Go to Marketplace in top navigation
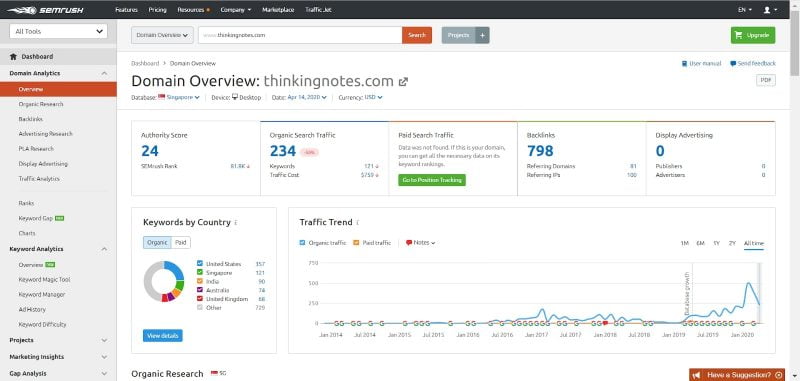Screen dimensions: 800x381 tap(278, 10)
